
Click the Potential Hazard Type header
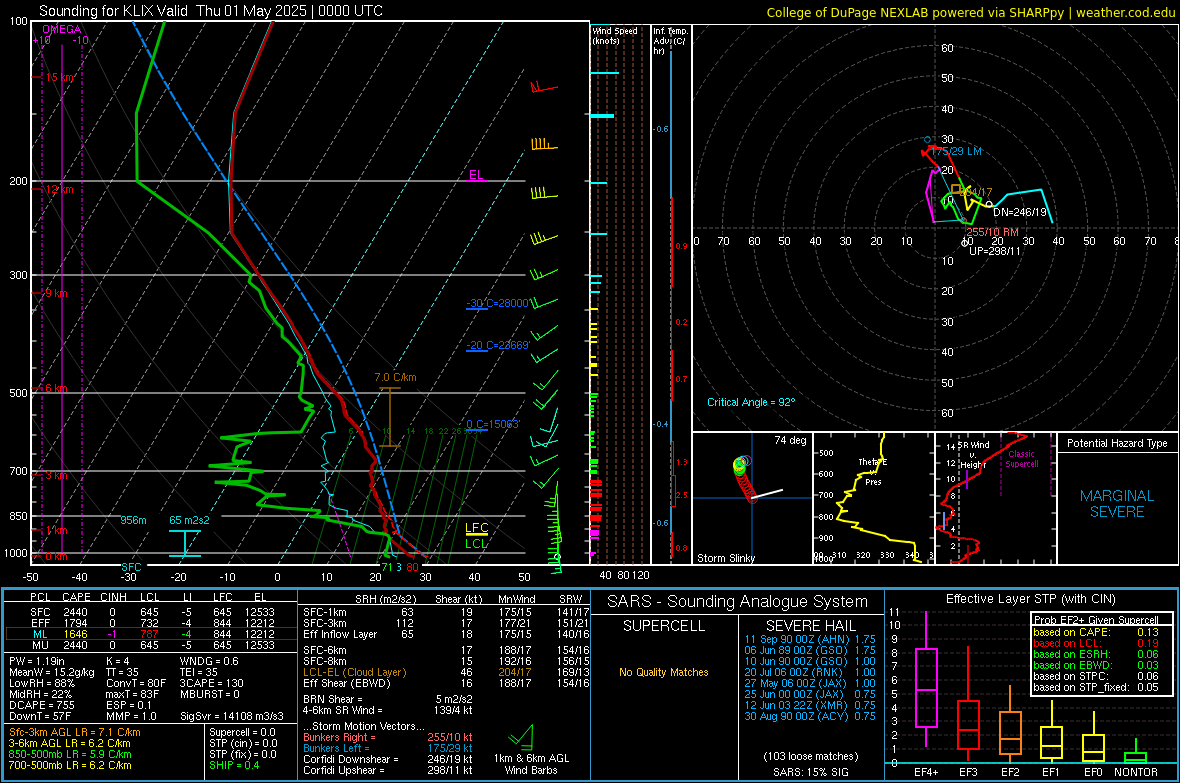1118,443
